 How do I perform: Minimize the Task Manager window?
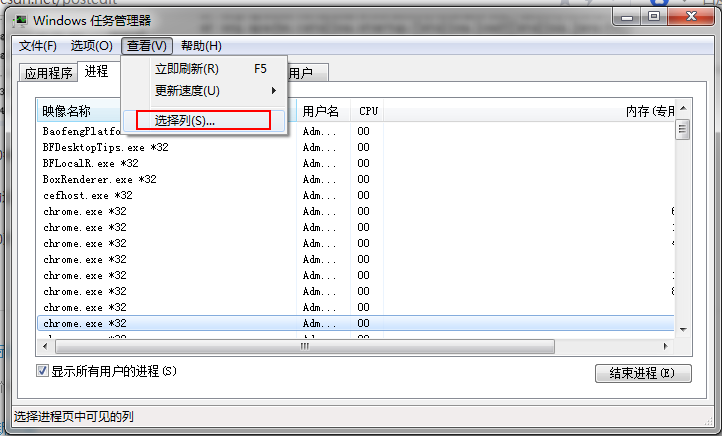coord(626,17)
